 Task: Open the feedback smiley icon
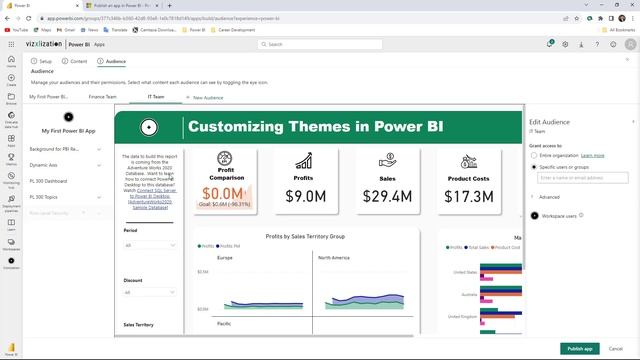(613, 44)
